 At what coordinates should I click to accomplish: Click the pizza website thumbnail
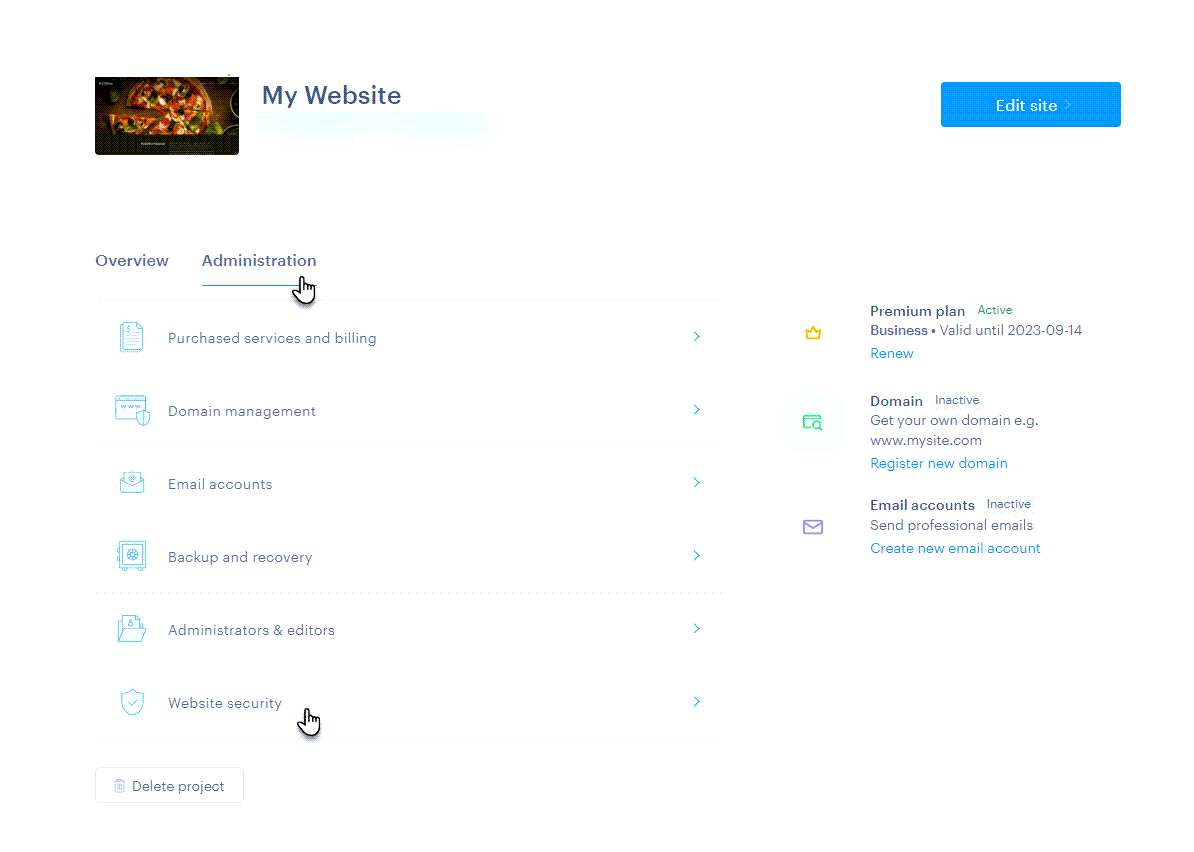click(167, 116)
